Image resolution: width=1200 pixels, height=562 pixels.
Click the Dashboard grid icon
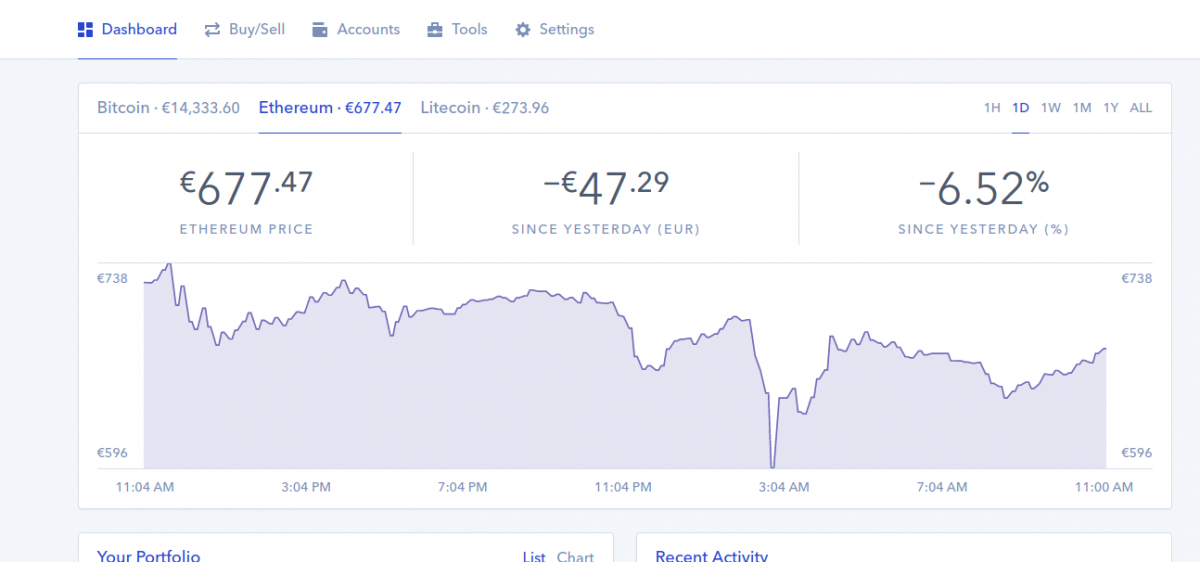point(86,30)
